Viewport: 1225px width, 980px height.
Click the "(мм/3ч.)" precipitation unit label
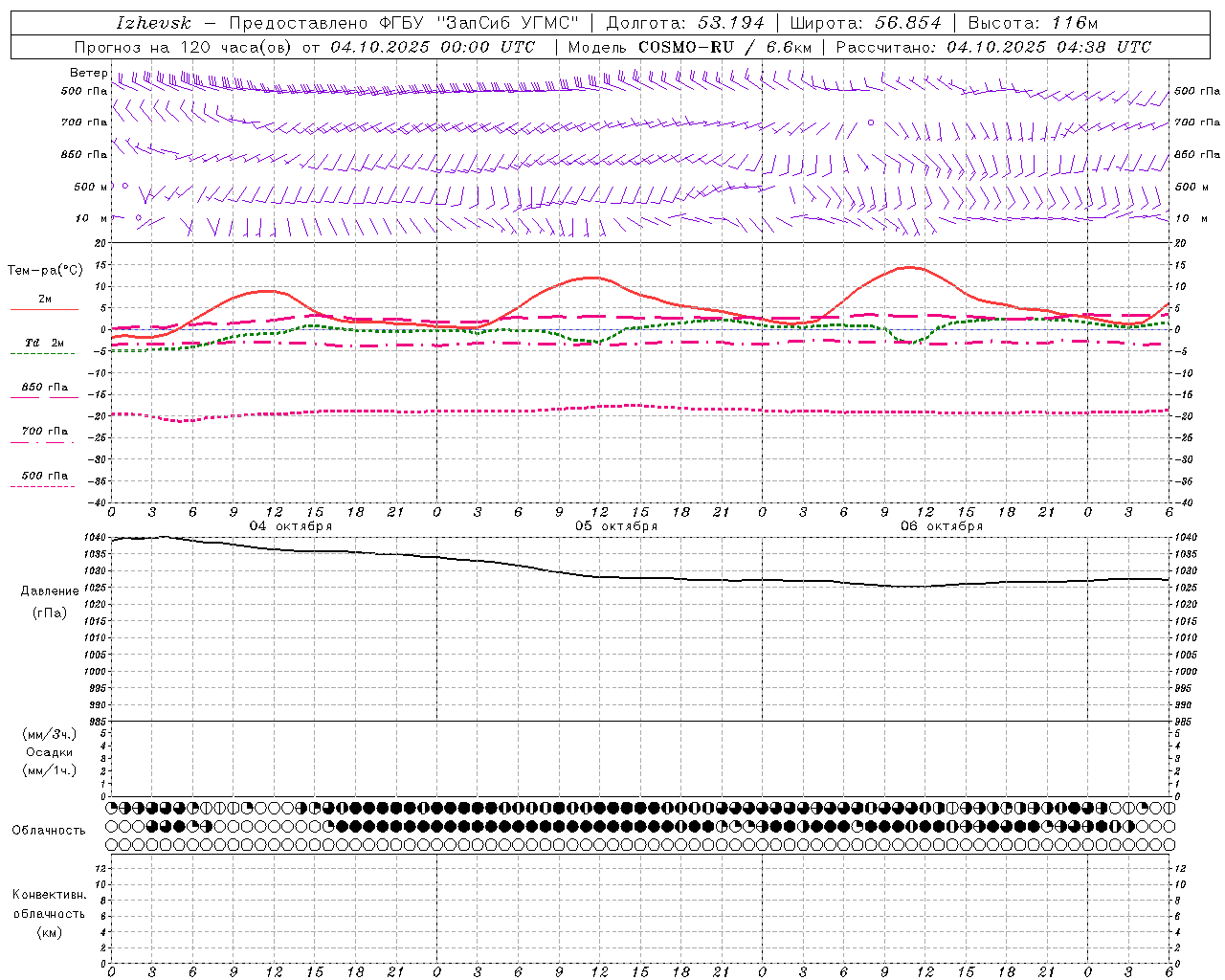click(x=50, y=734)
